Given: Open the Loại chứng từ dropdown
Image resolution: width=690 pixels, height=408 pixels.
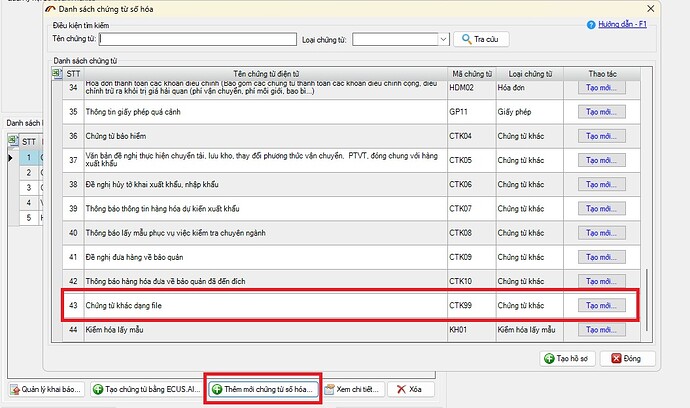Looking at the screenshot, I should pyautogui.click(x=443, y=39).
